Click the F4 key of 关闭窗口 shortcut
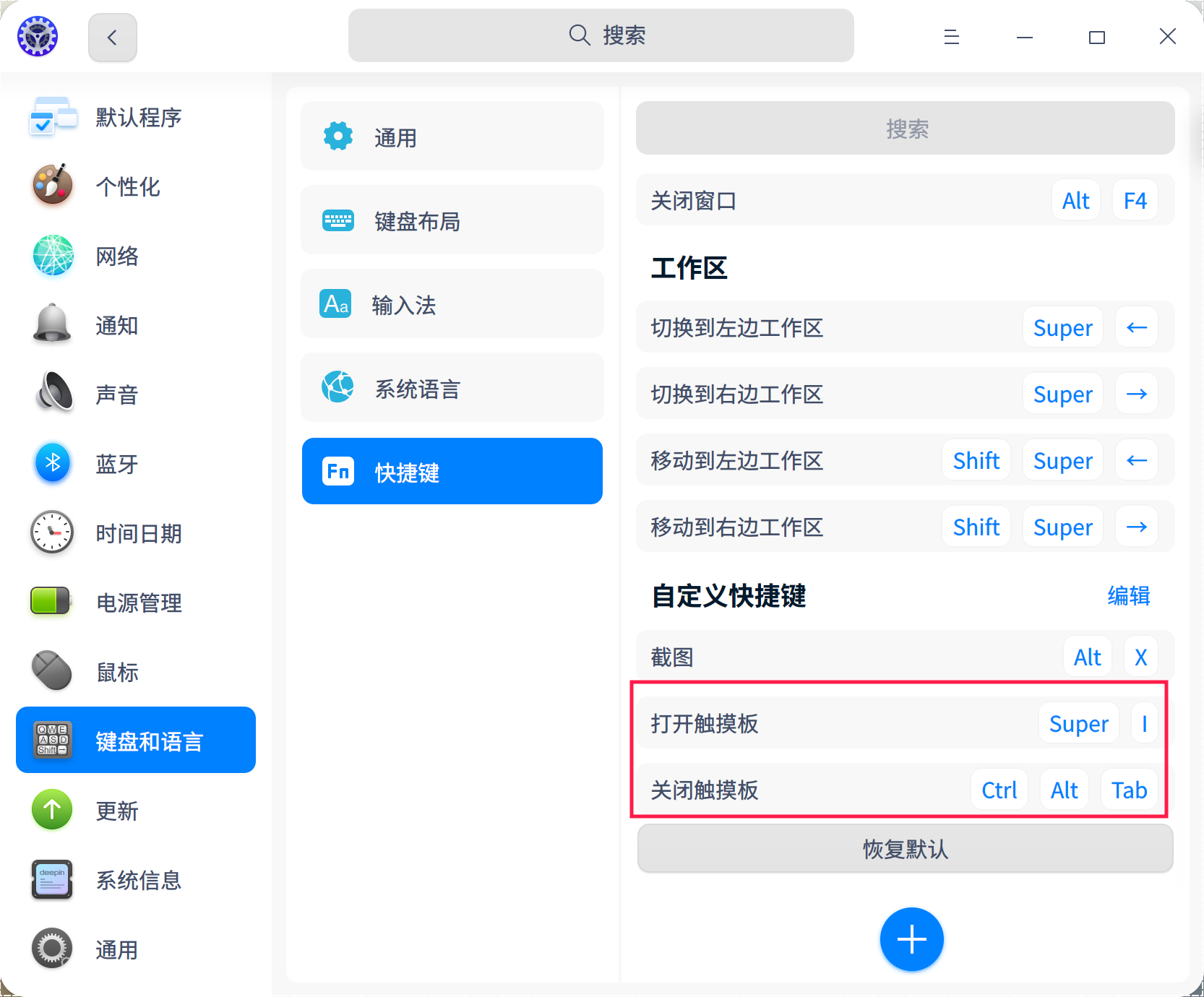The height and width of the screenshot is (997, 1204). (x=1135, y=200)
